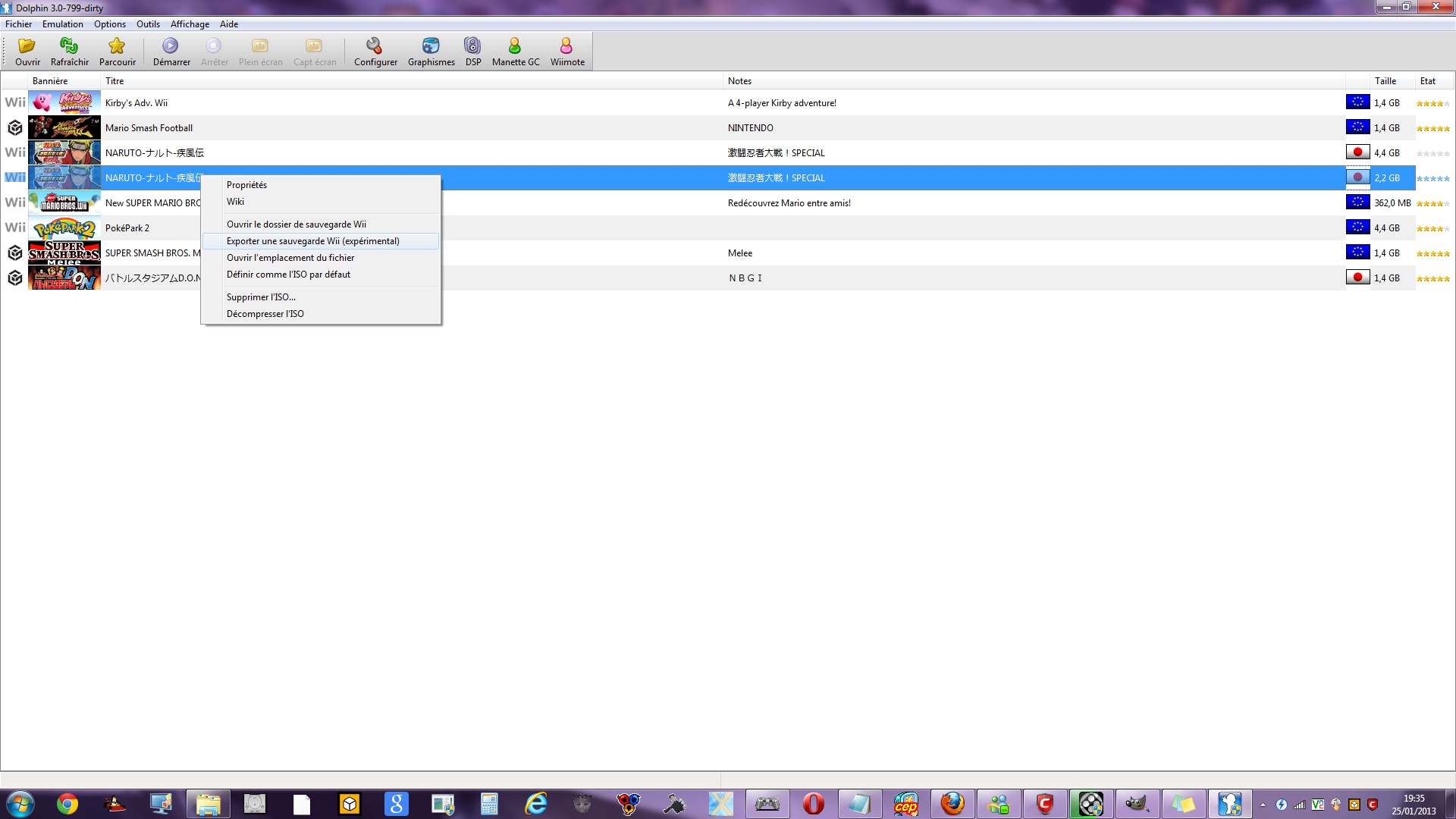Image resolution: width=1456 pixels, height=819 pixels.
Task: Select the Kirby's Adv. Wii title
Action: coord(136,103)
